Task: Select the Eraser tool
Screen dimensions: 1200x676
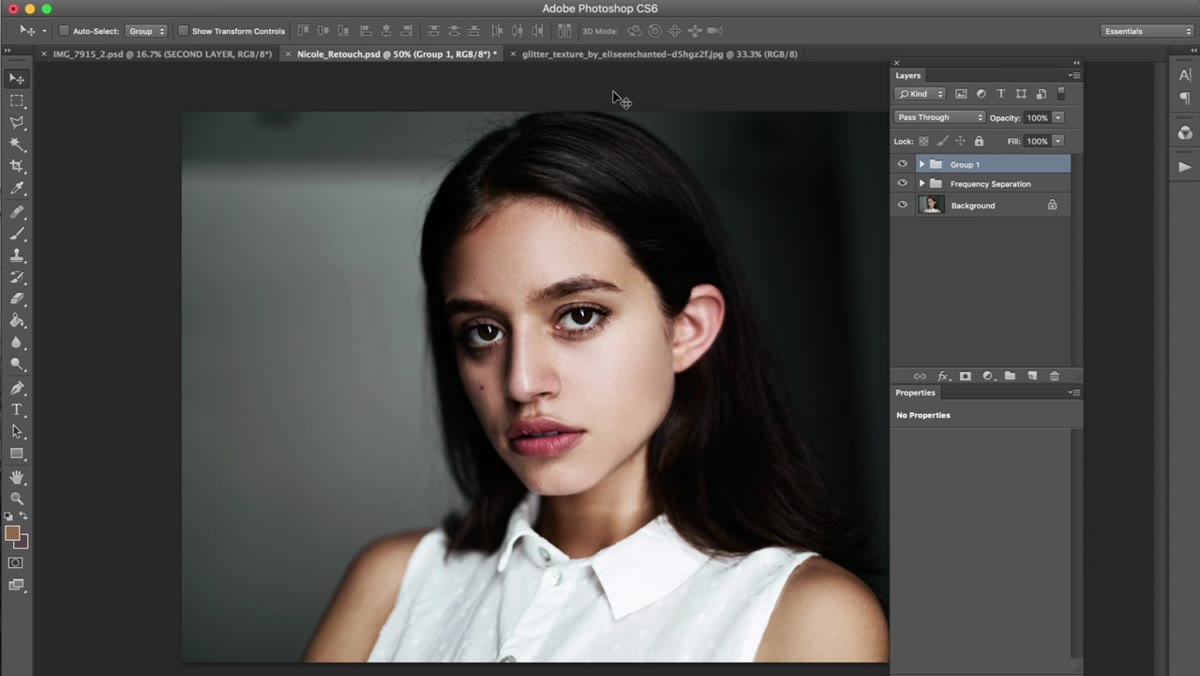Action: click(x=17, y=299)
